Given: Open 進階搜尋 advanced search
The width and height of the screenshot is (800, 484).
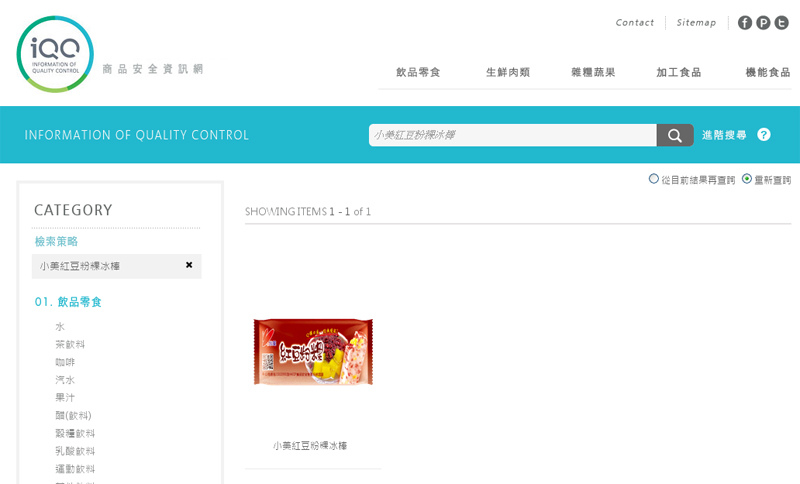Looking at the screenshot, I should 724,135.
